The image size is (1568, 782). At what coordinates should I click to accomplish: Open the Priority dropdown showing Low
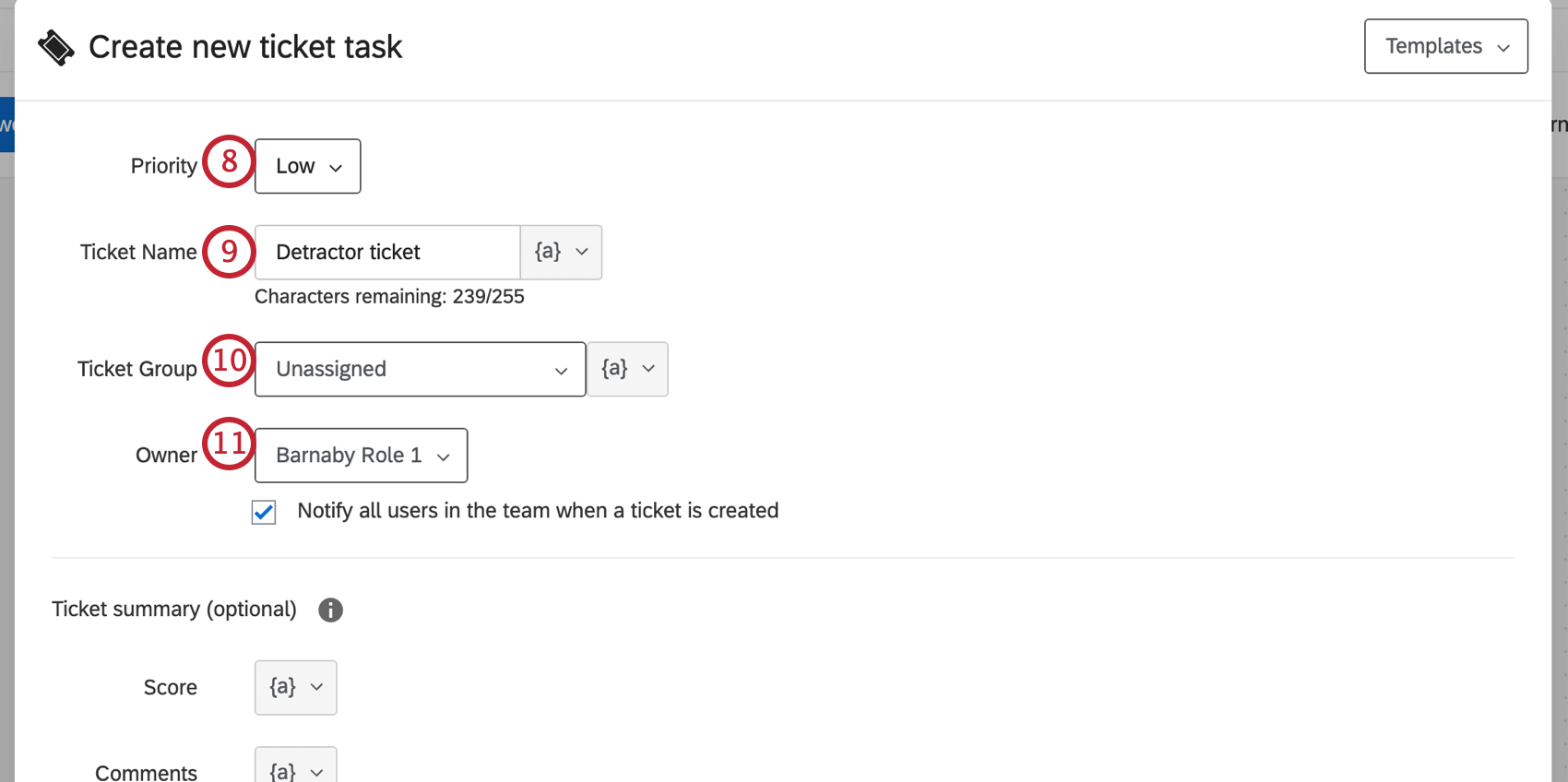(x=307, y=166)
